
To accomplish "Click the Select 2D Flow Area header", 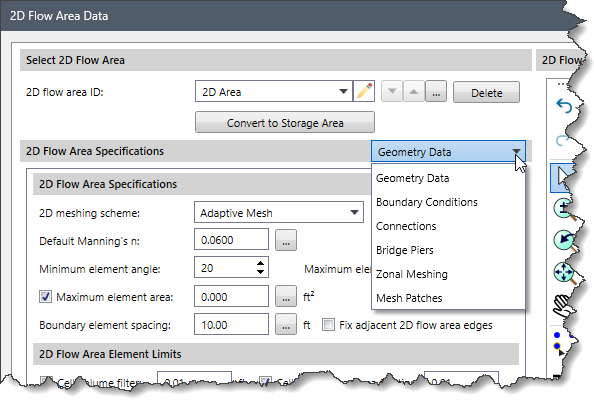I will [276, 60].
